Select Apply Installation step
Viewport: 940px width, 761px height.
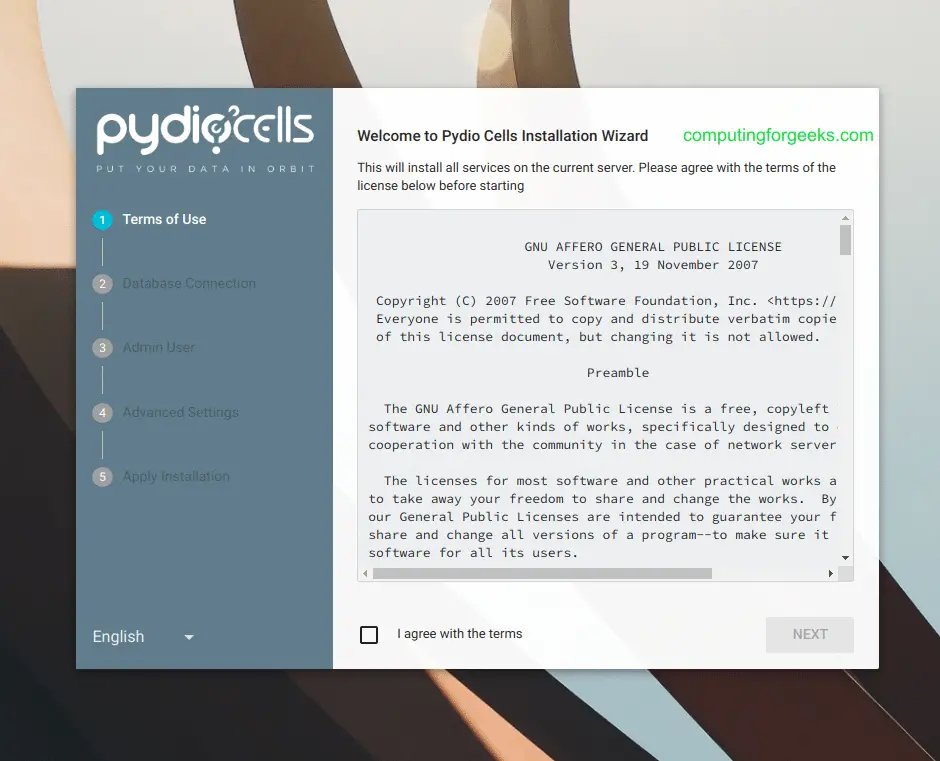pos(176,476)
